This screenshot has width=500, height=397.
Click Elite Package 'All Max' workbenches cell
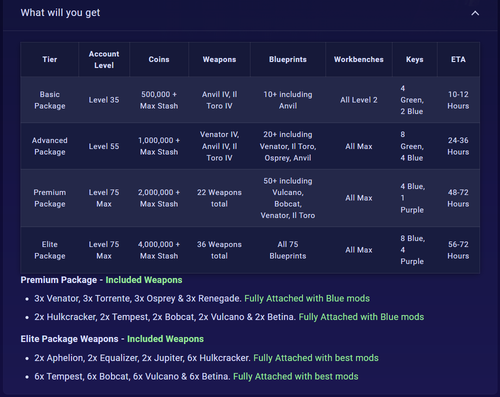coord(359,250)
